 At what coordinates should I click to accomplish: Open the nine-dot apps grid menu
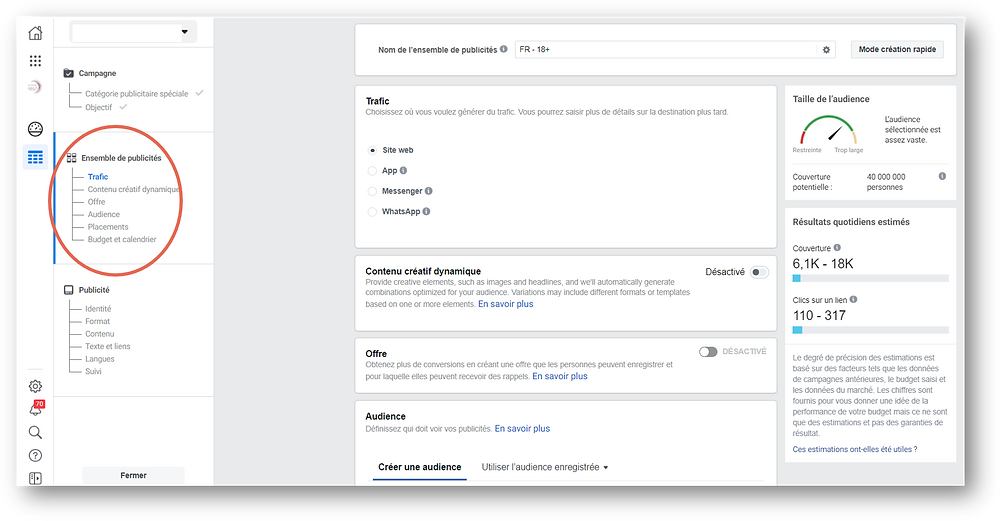[36, 61]
